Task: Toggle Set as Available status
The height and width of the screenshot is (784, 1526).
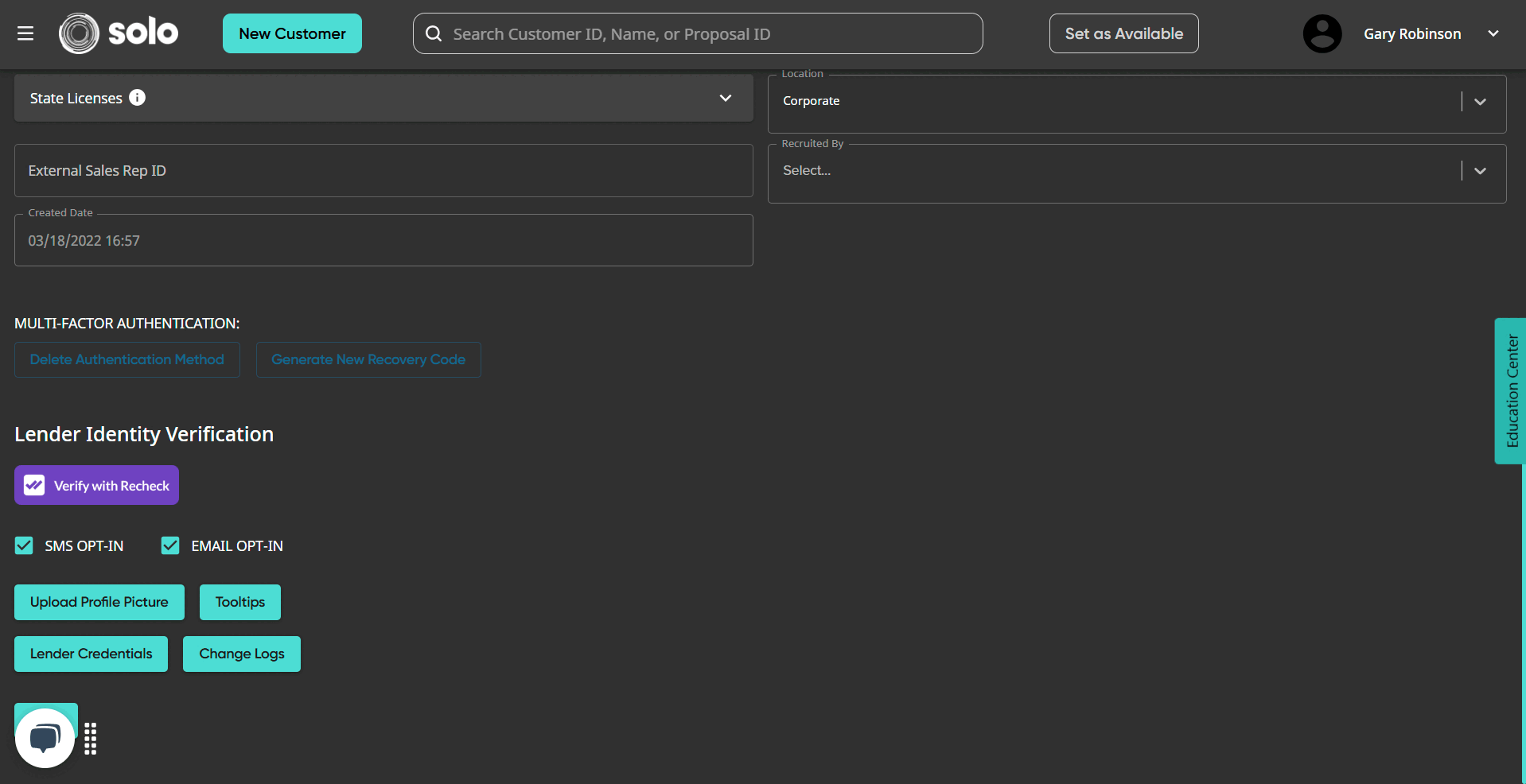Action: [x=1123, y=33]
